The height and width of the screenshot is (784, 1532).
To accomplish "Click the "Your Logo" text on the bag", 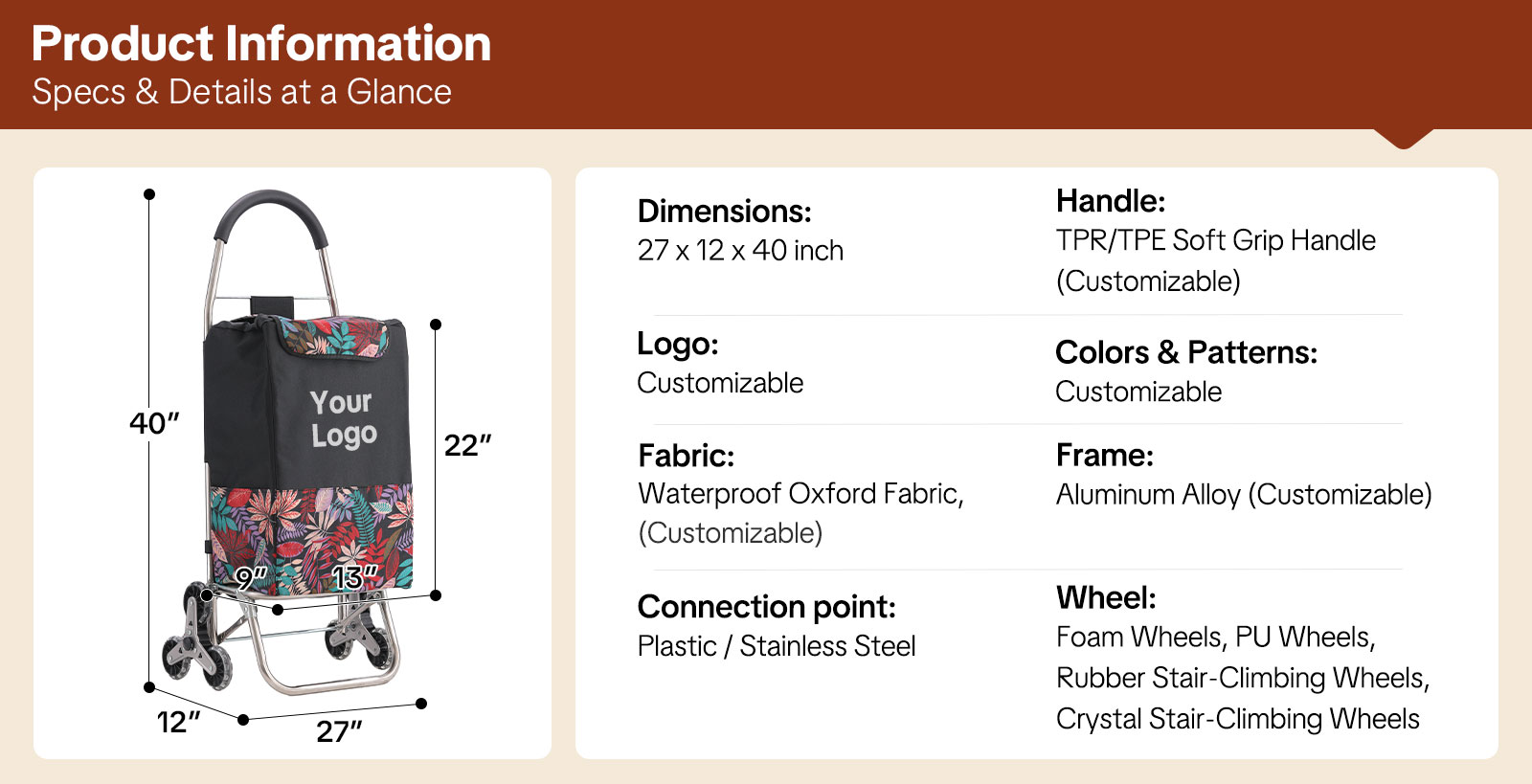I will click(x=343, y=418).
